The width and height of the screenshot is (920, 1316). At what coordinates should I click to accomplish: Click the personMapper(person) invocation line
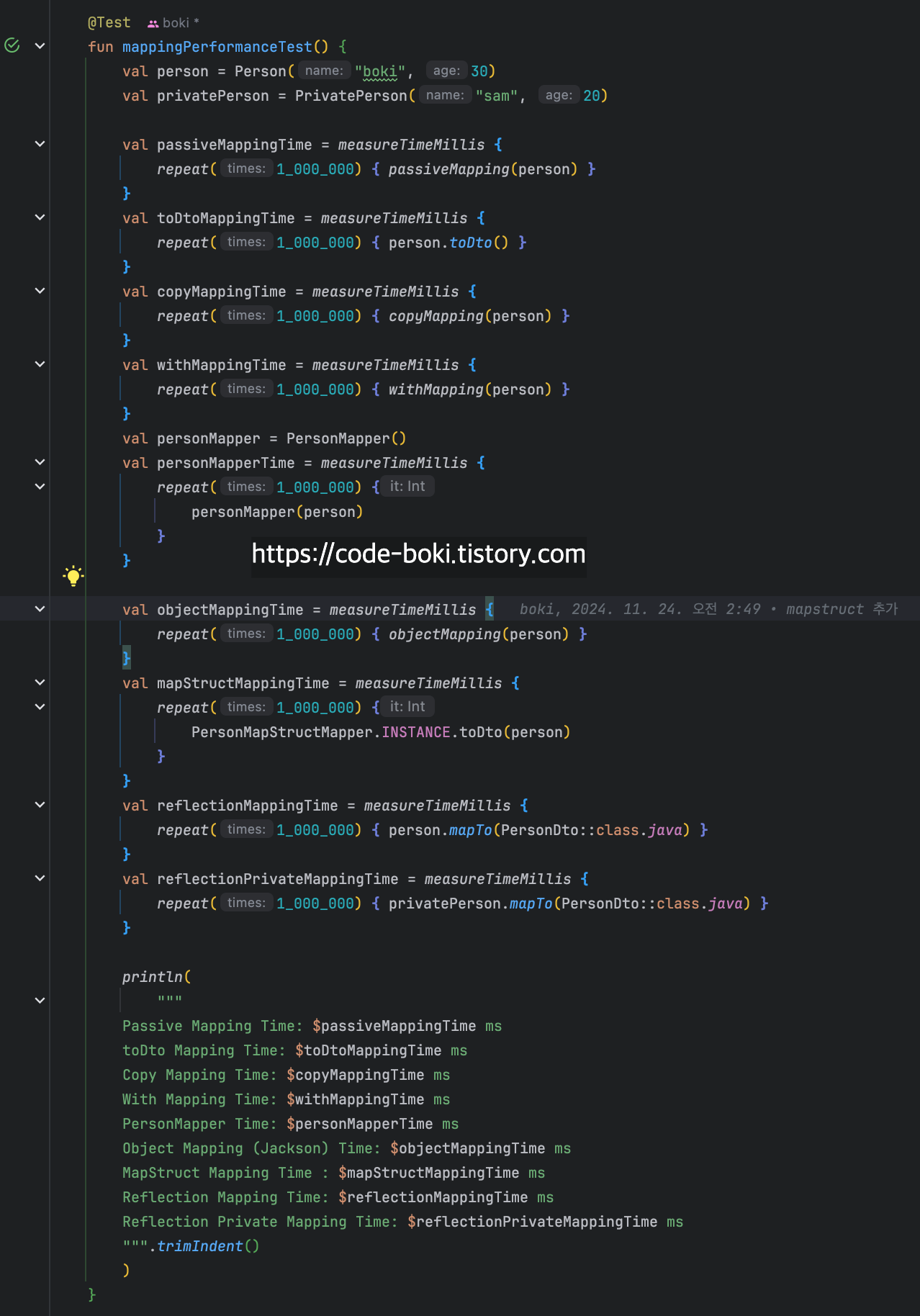277,512
